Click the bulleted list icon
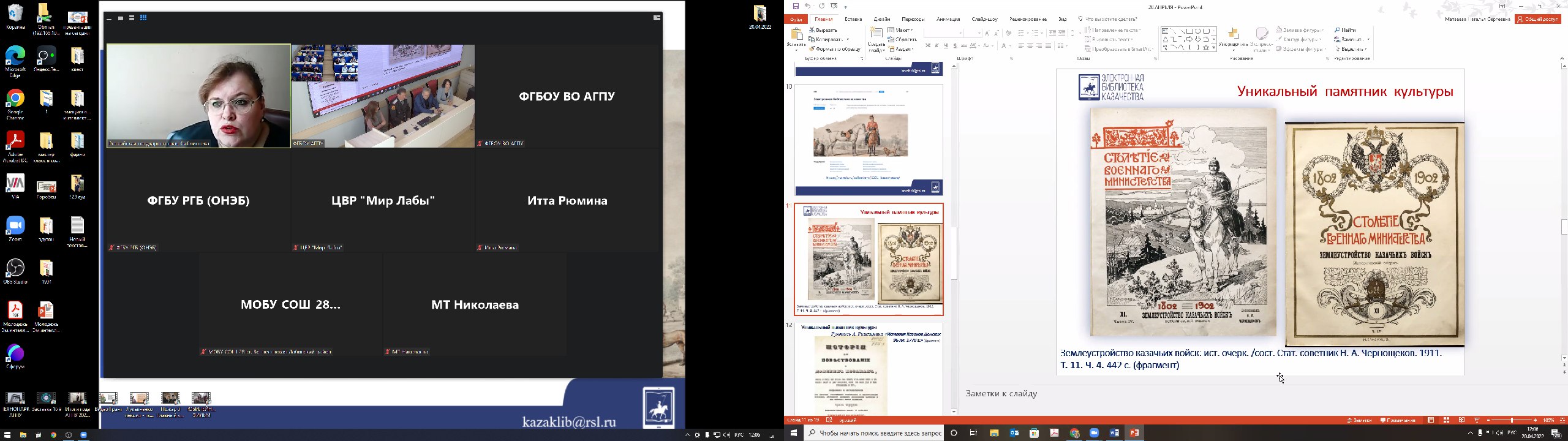This screenshot has height=441, width=1568. click(x=1021, y=33)
